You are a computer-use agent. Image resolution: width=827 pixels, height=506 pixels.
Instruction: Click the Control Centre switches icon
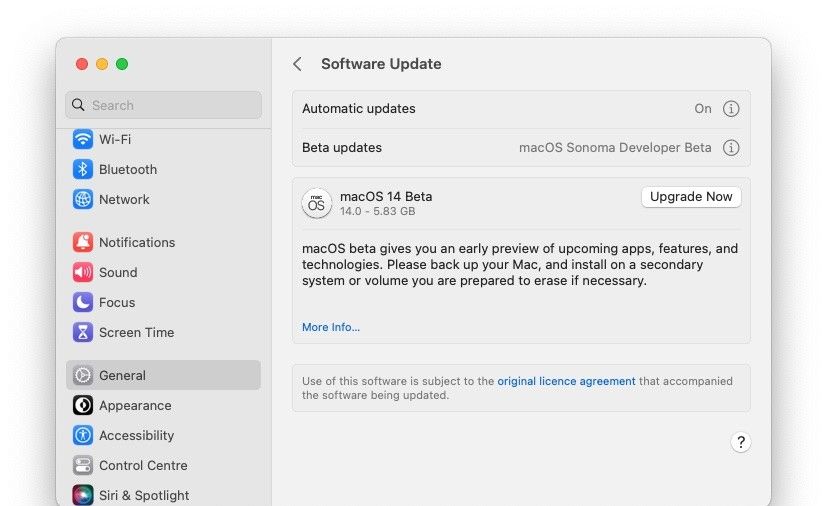(x=83, y=465)
